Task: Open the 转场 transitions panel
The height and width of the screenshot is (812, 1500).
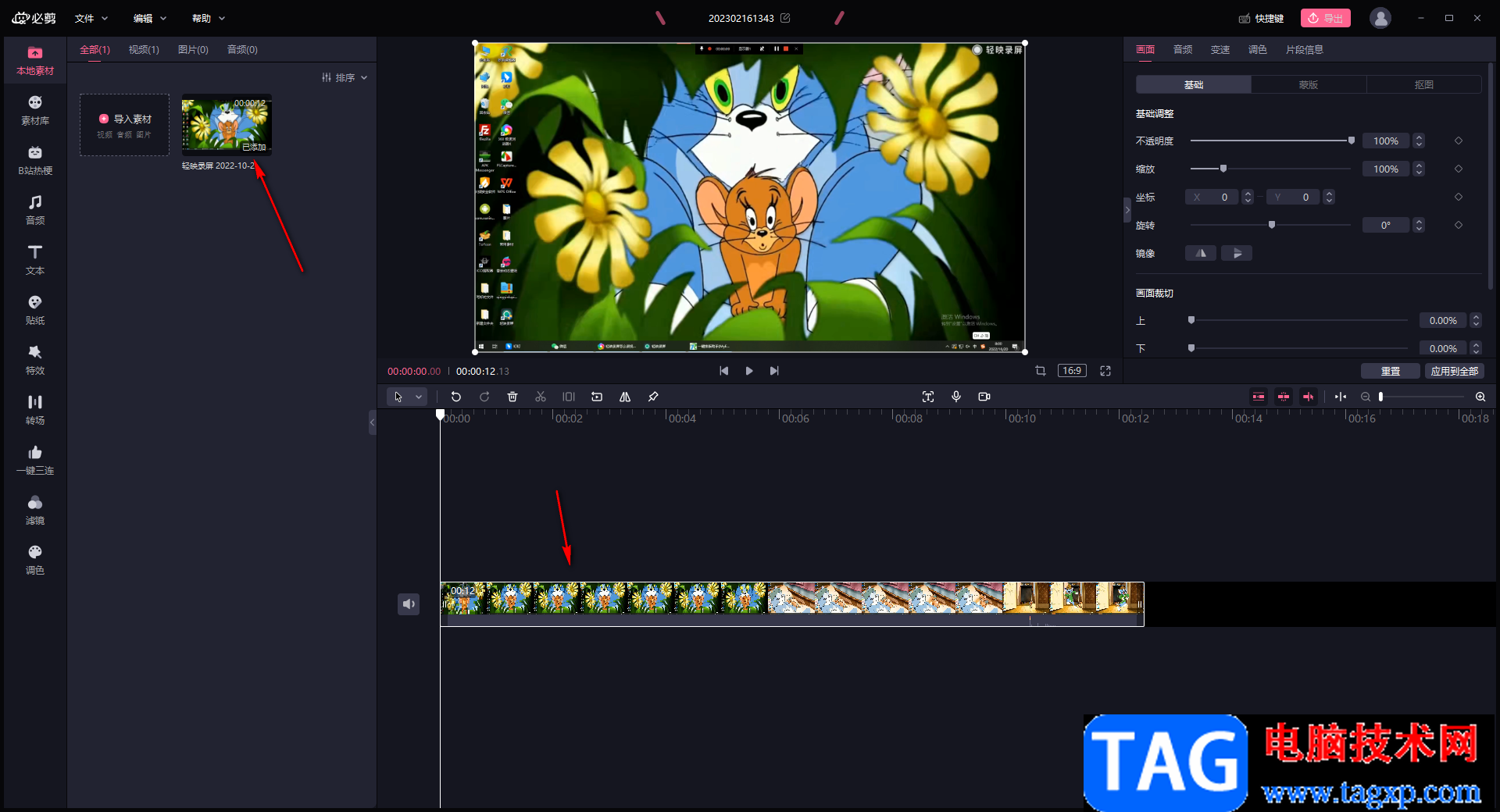Action: click(35, 409)
